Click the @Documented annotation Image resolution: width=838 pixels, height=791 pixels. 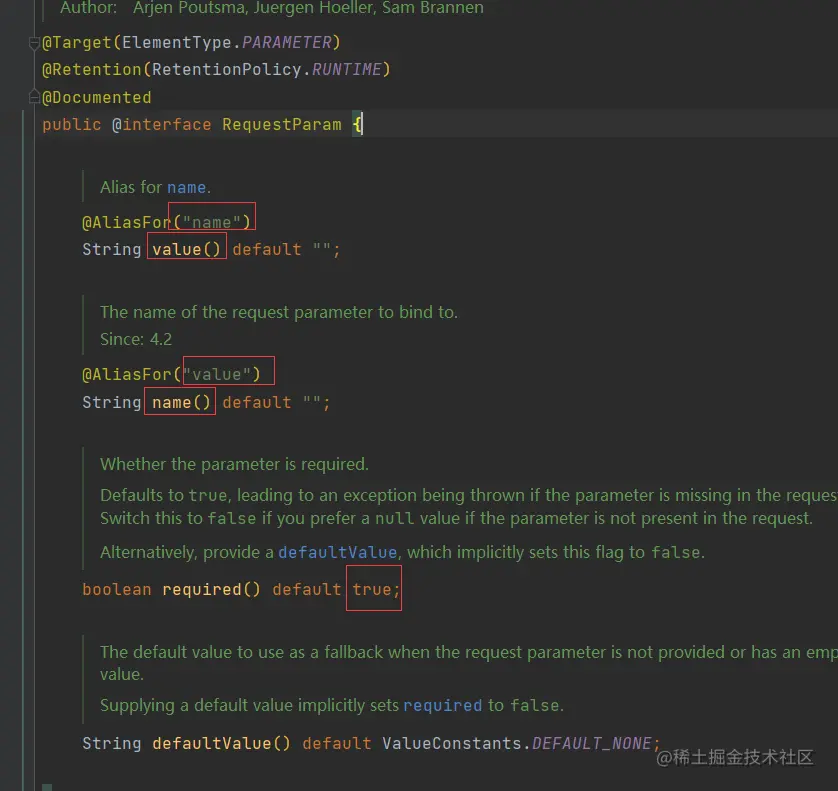tap(97, 98)
